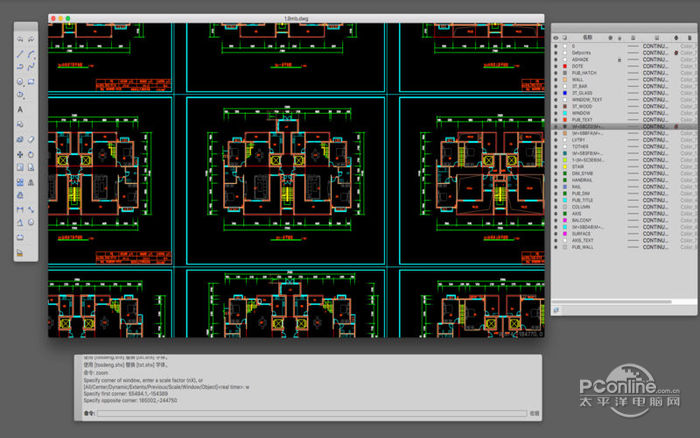Open linetype CONTINU... for PUB_TITLE layer
Screen dimensions: 700x438
(655, 200)
